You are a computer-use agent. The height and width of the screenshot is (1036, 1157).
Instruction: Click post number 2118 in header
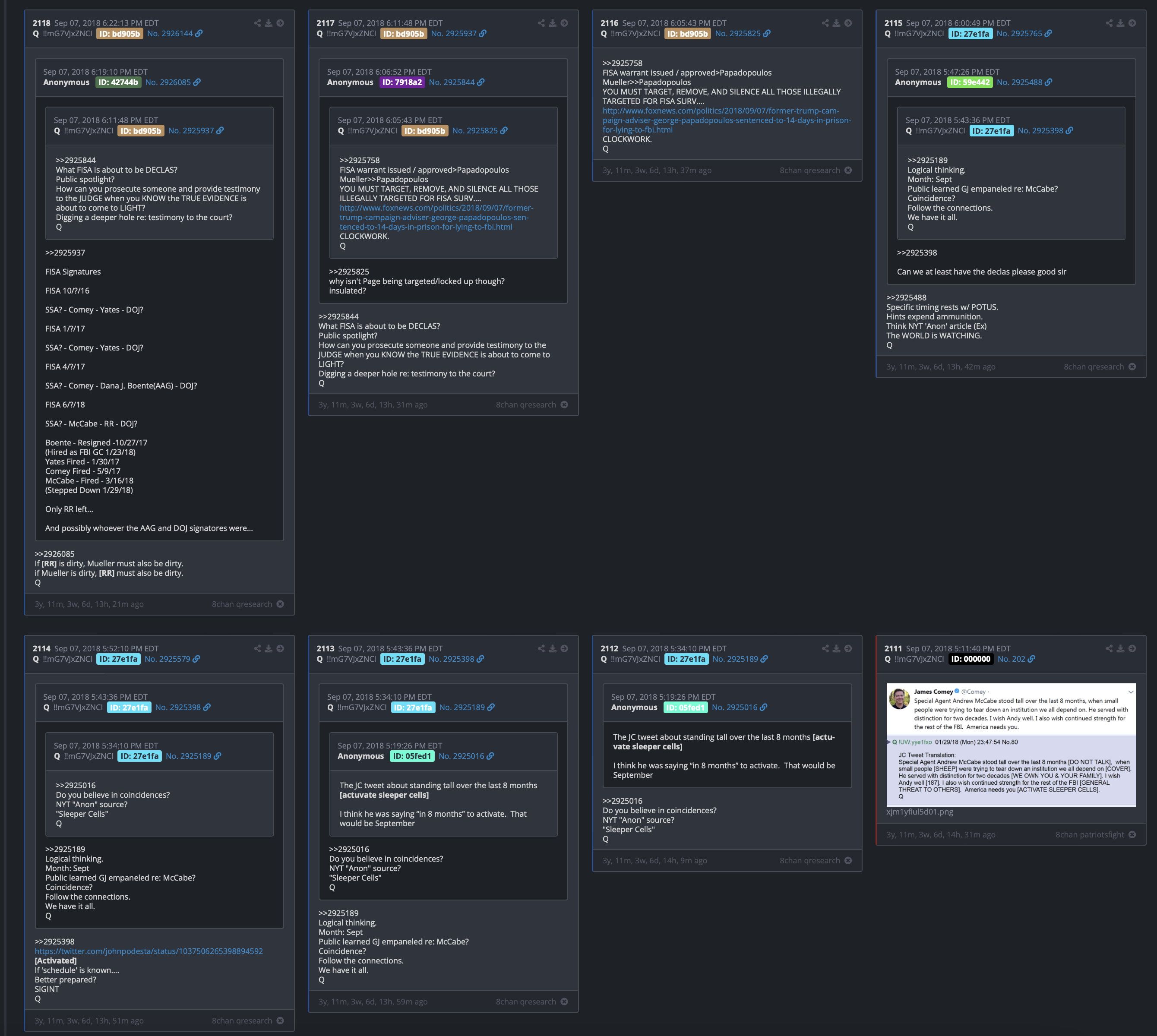click(41, 23)
